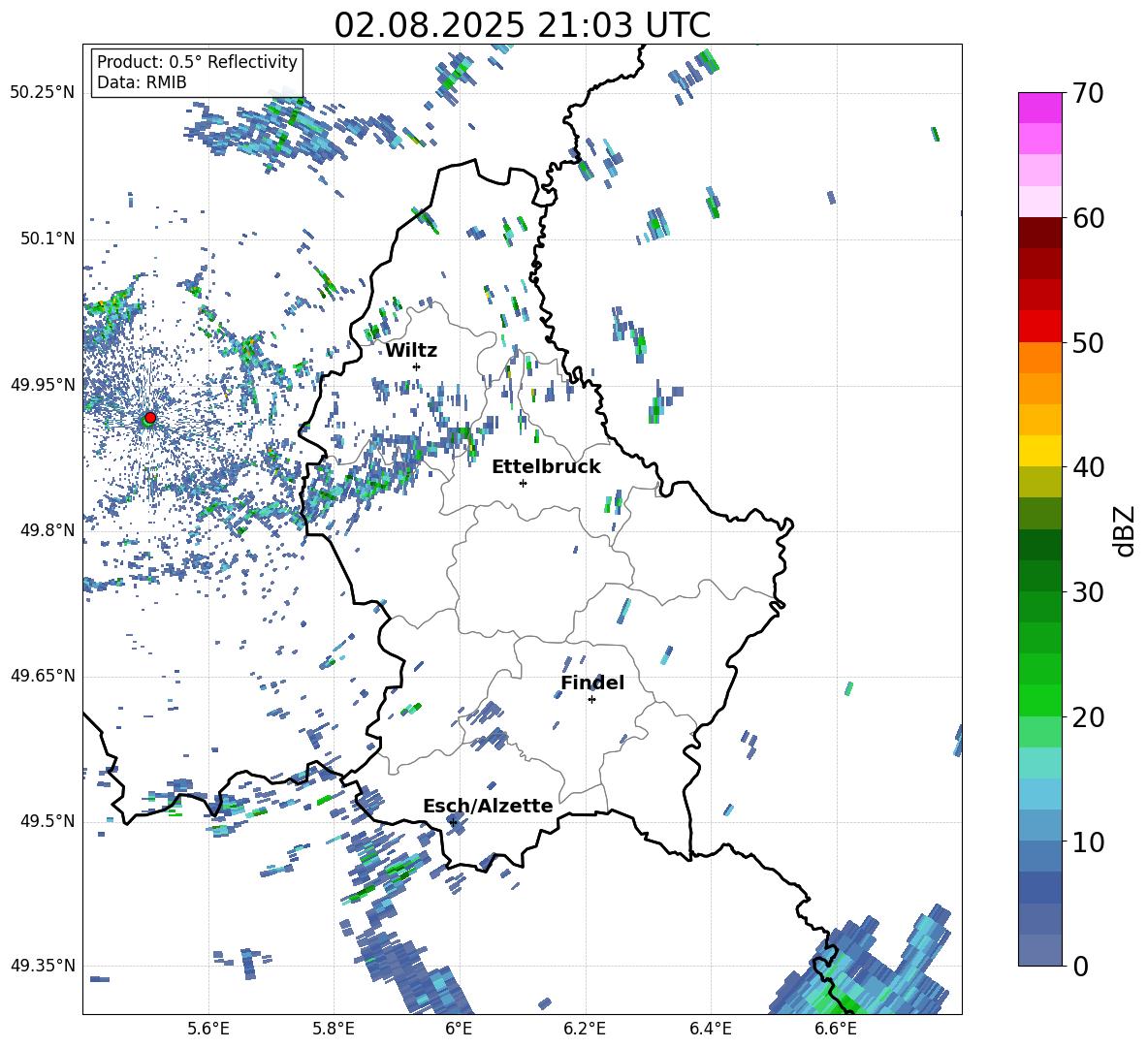The width and height of the screenshot is (1148, 1048).
Task: Click the colorbar 20 tick label
Action: [x=1087, y=717]
